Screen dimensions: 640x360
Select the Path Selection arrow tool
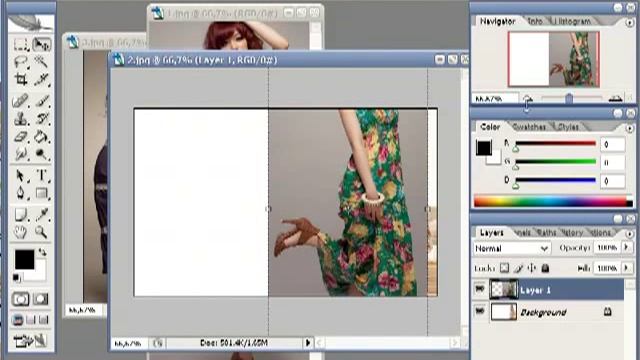[20, 176]
